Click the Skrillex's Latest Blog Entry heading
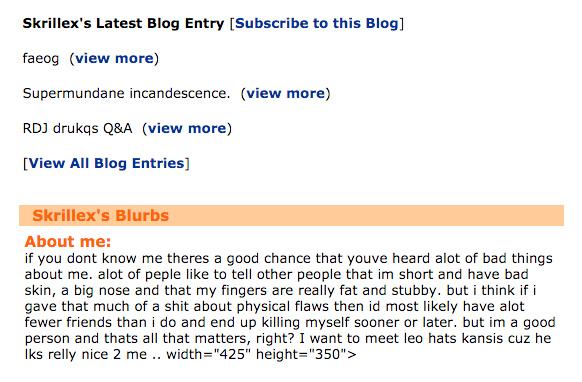Screen dimensions: 582x382 [x=123, y=23]
